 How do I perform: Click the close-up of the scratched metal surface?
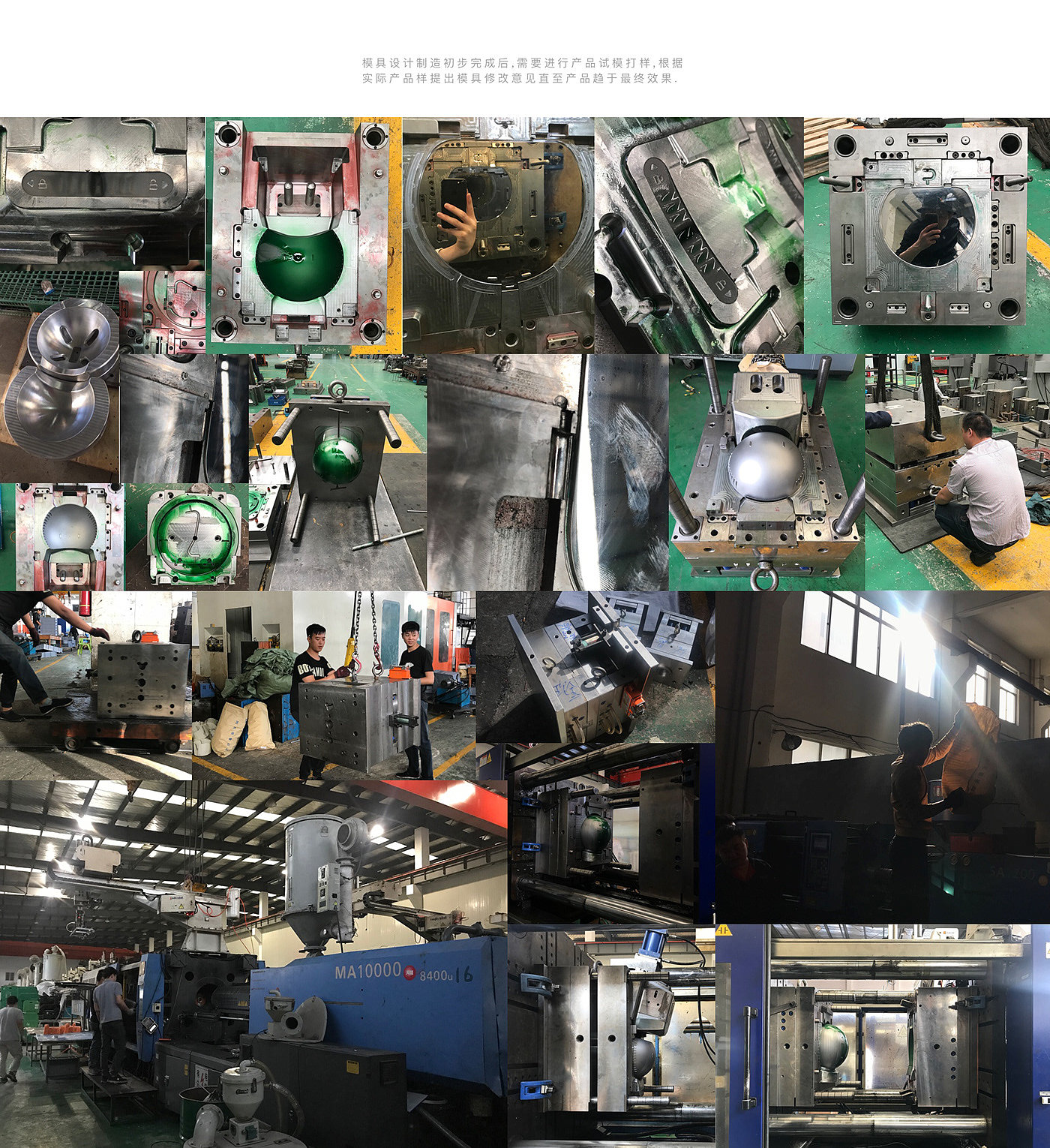[x=547, y=471]
